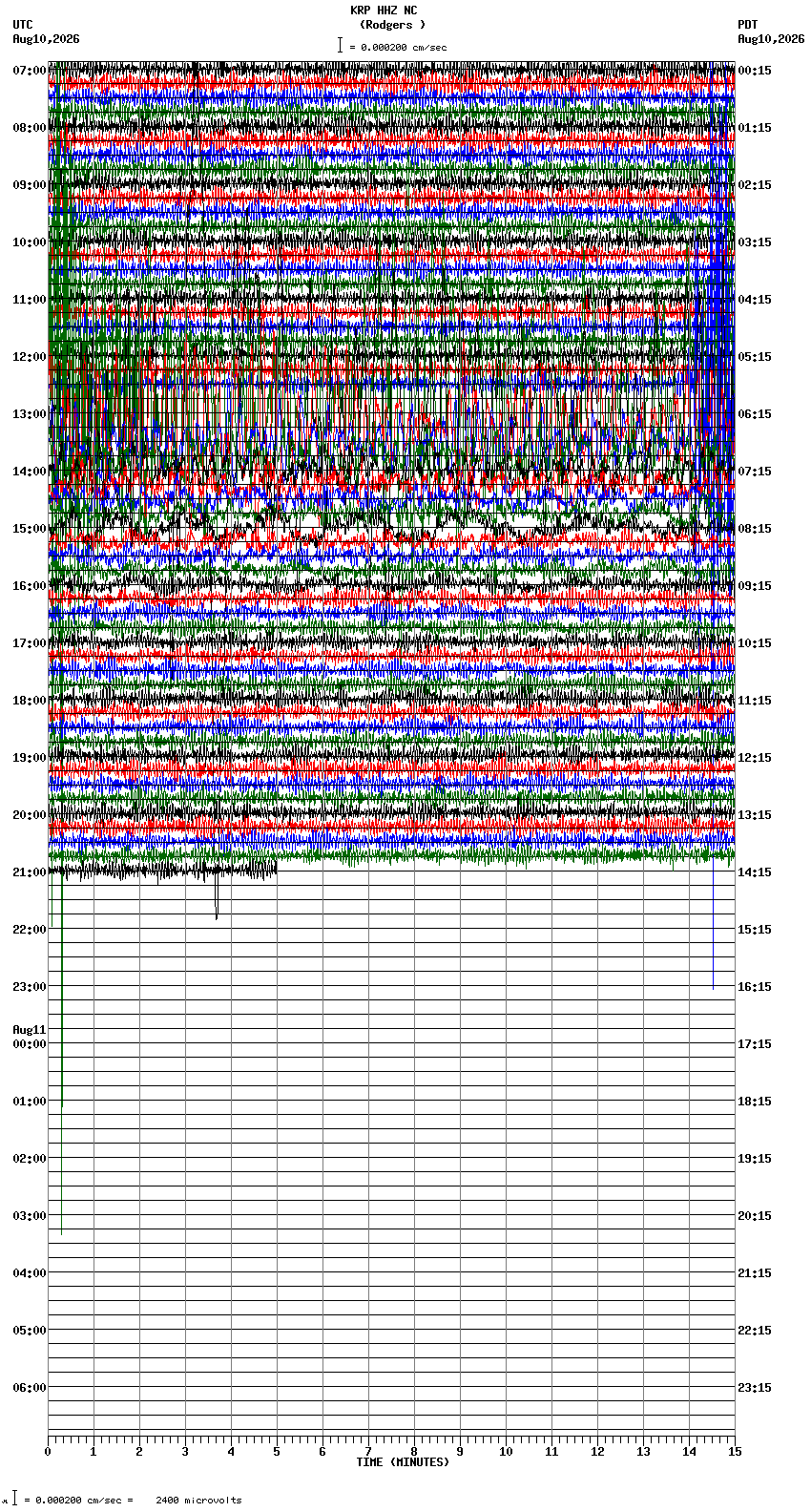Image resolution: width=811 pixels, height=1512 pixels.
Task: Click the 18:00 UTC time label
Action: click(30, 701)
